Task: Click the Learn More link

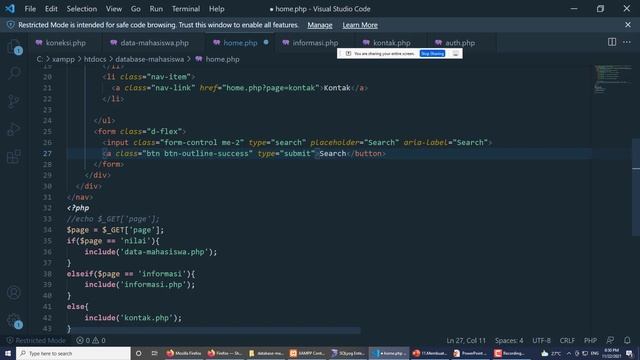Action: pos(360,25)
